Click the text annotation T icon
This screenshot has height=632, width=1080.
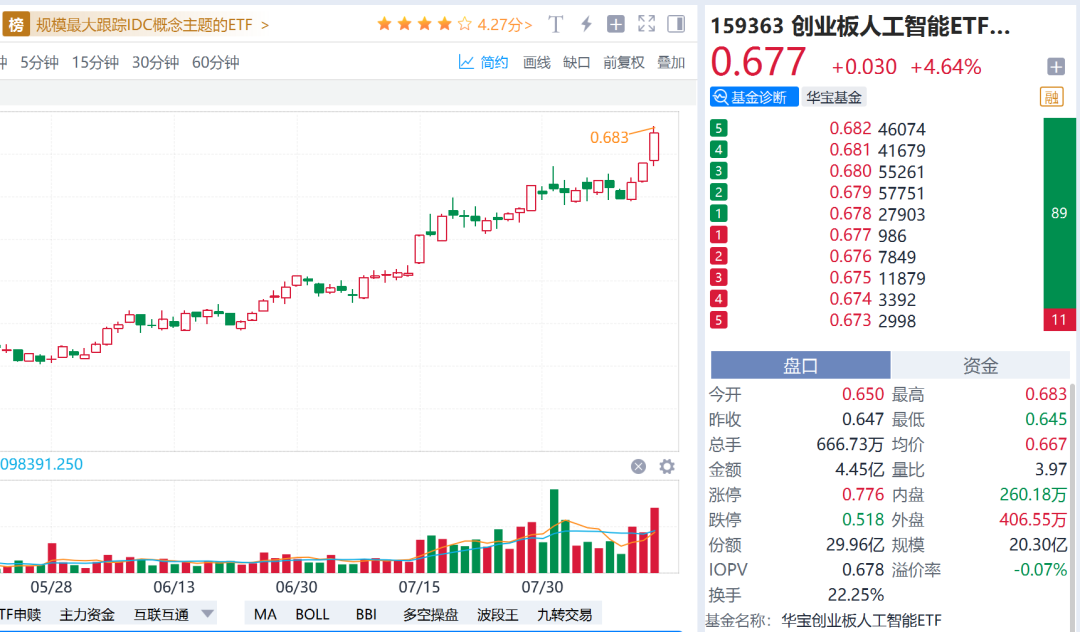click(556, 24)
